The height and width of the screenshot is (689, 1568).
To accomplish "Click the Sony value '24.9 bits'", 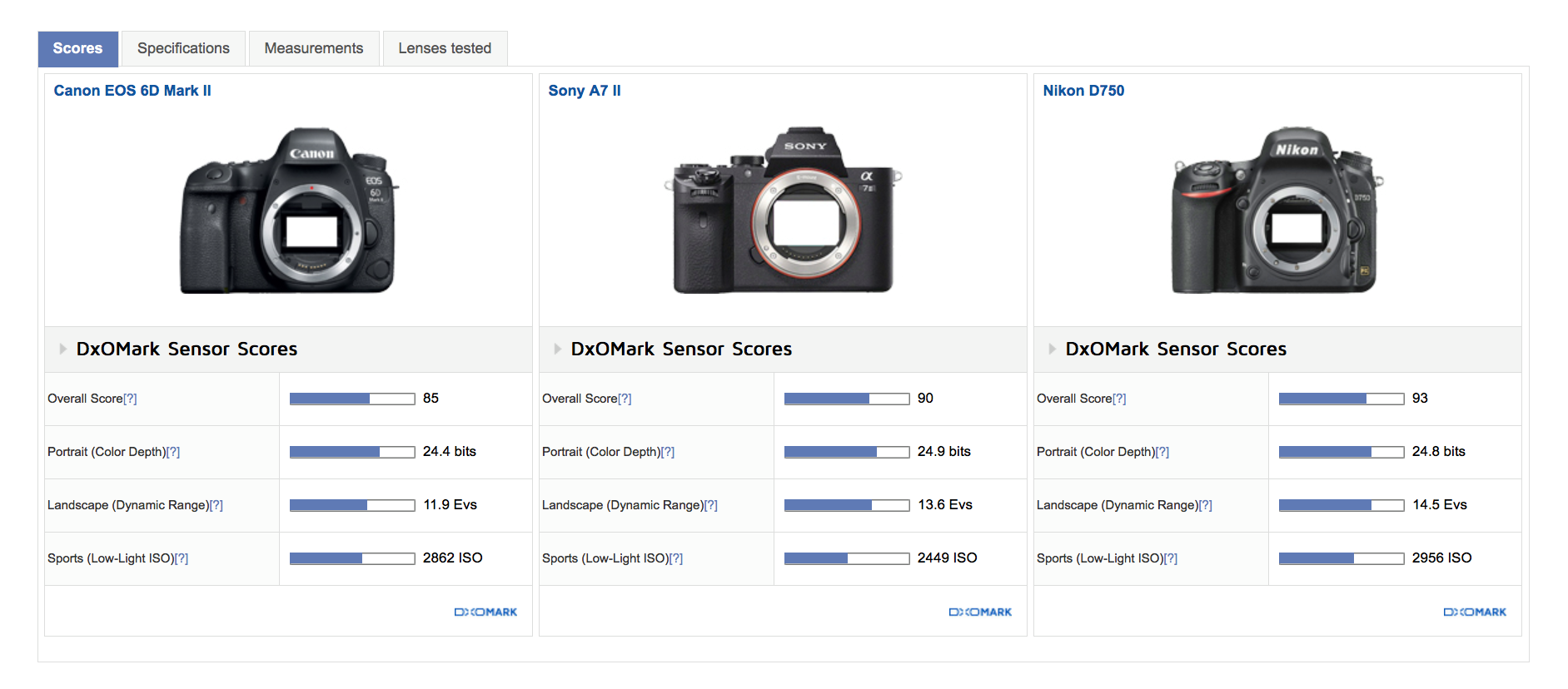I will click(x=944, y=452).
